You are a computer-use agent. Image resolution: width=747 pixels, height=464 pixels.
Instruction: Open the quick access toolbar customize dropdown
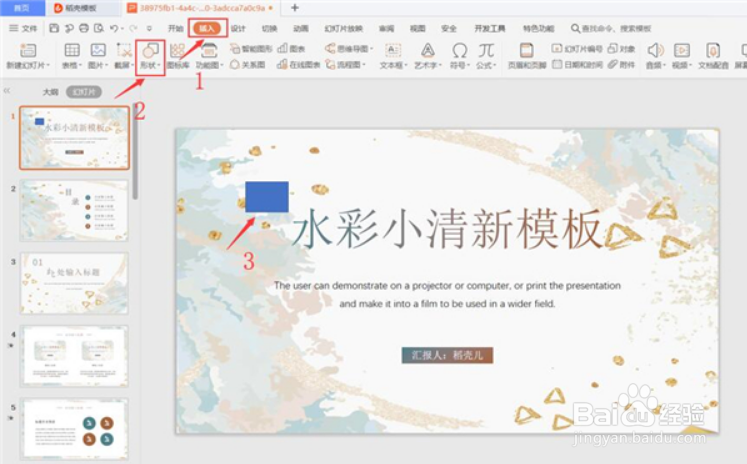coord(149,29)
